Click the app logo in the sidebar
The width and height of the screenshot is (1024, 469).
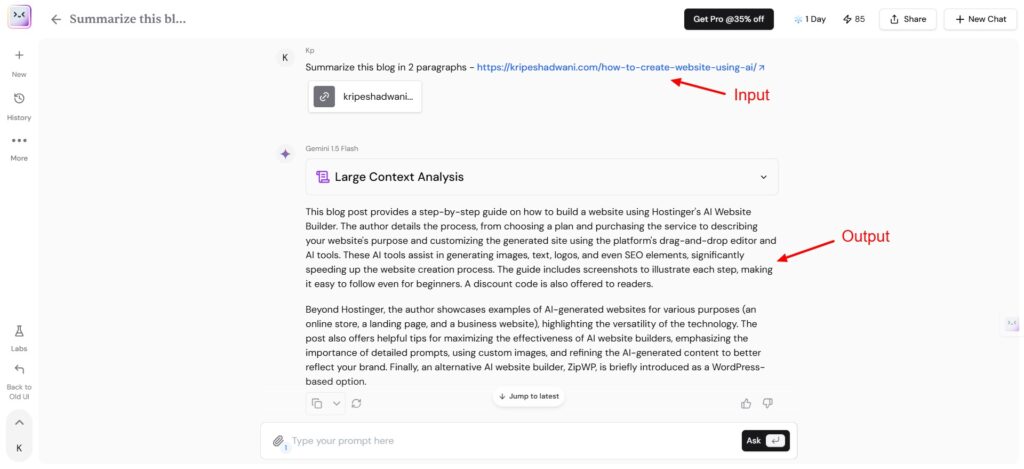pos(19,17)
